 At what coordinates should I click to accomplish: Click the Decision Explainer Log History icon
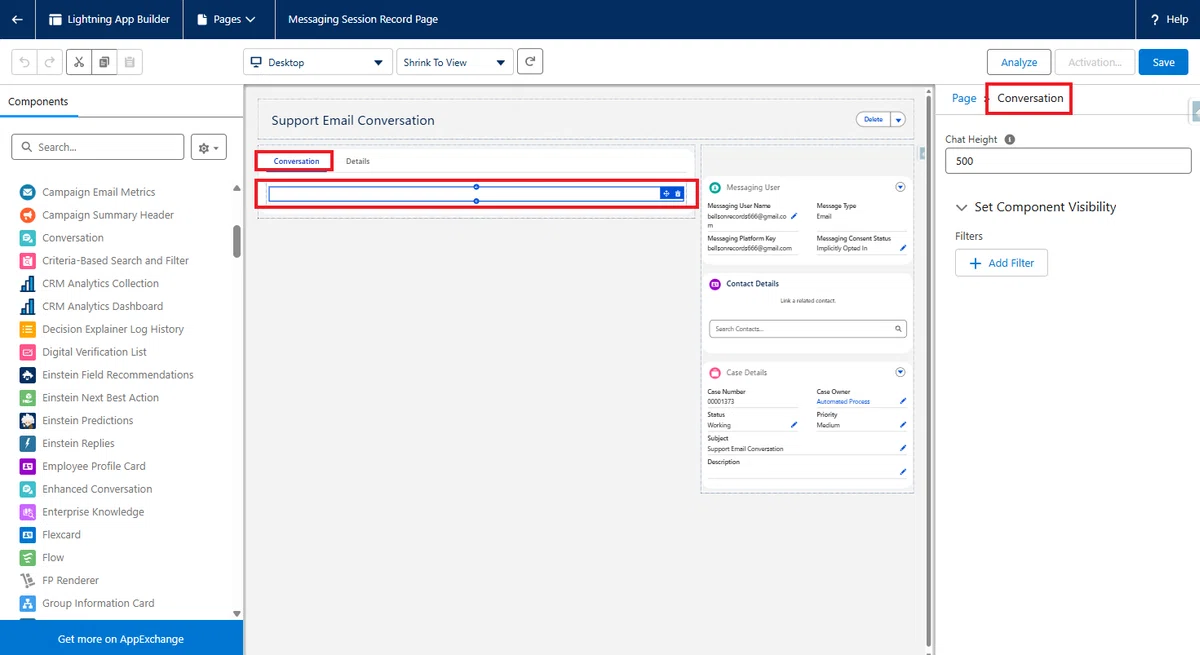click(x=27, y=329)
